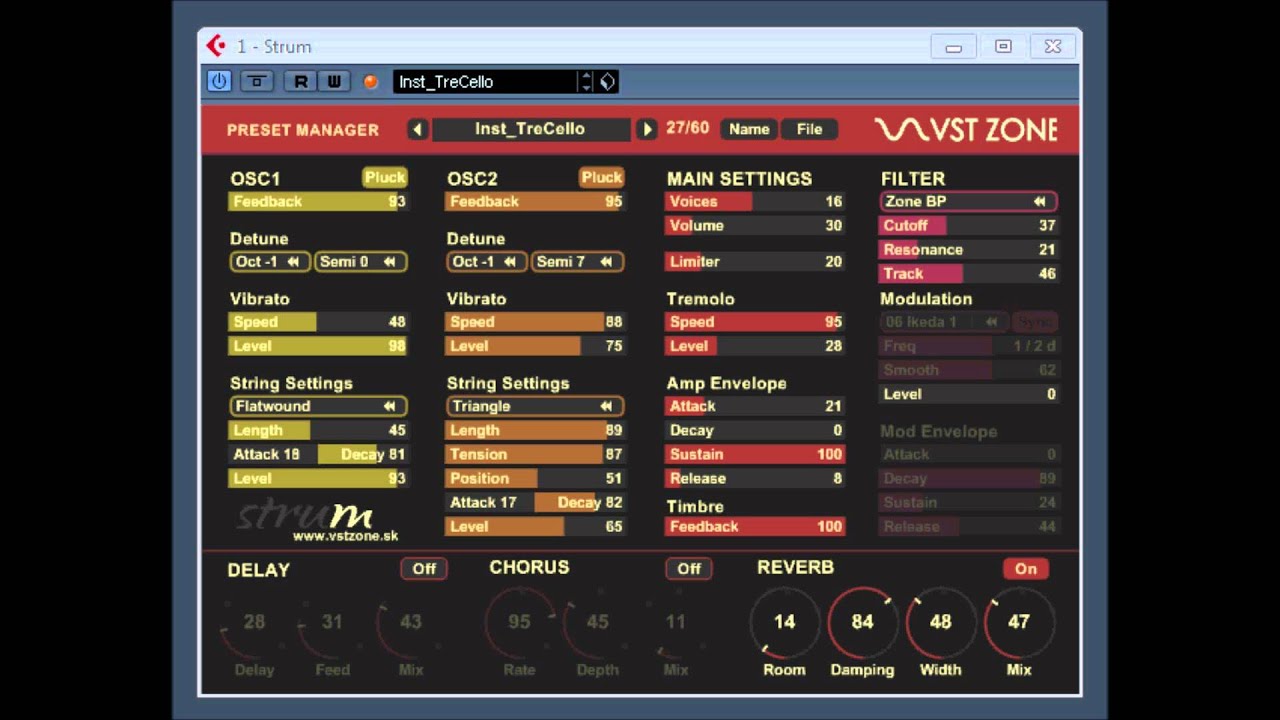Click the File button in preset manager
Viewport: 1280px width, 720px height.
click(x=809, y=129)
